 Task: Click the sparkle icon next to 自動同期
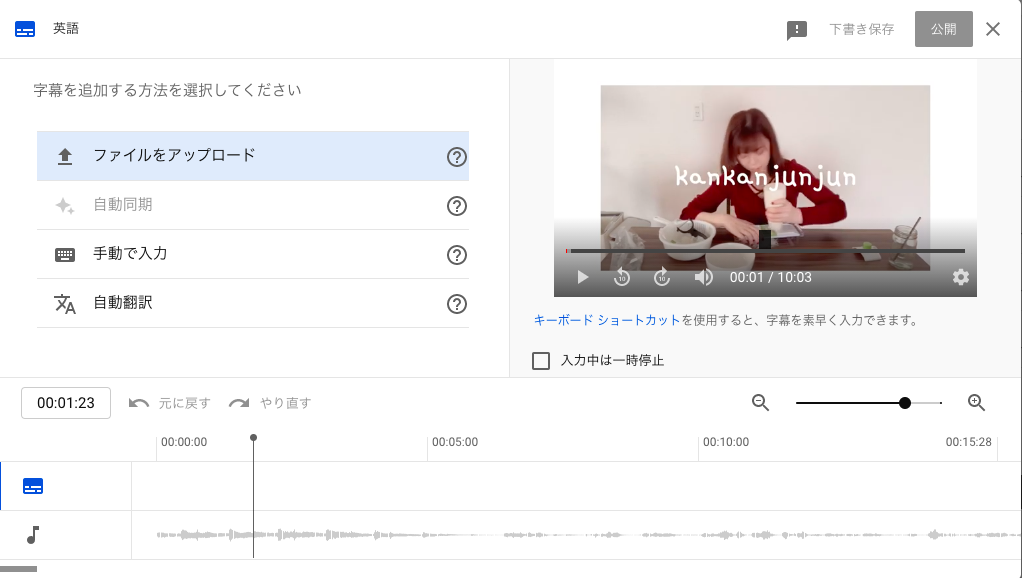(x=63, y=206)
